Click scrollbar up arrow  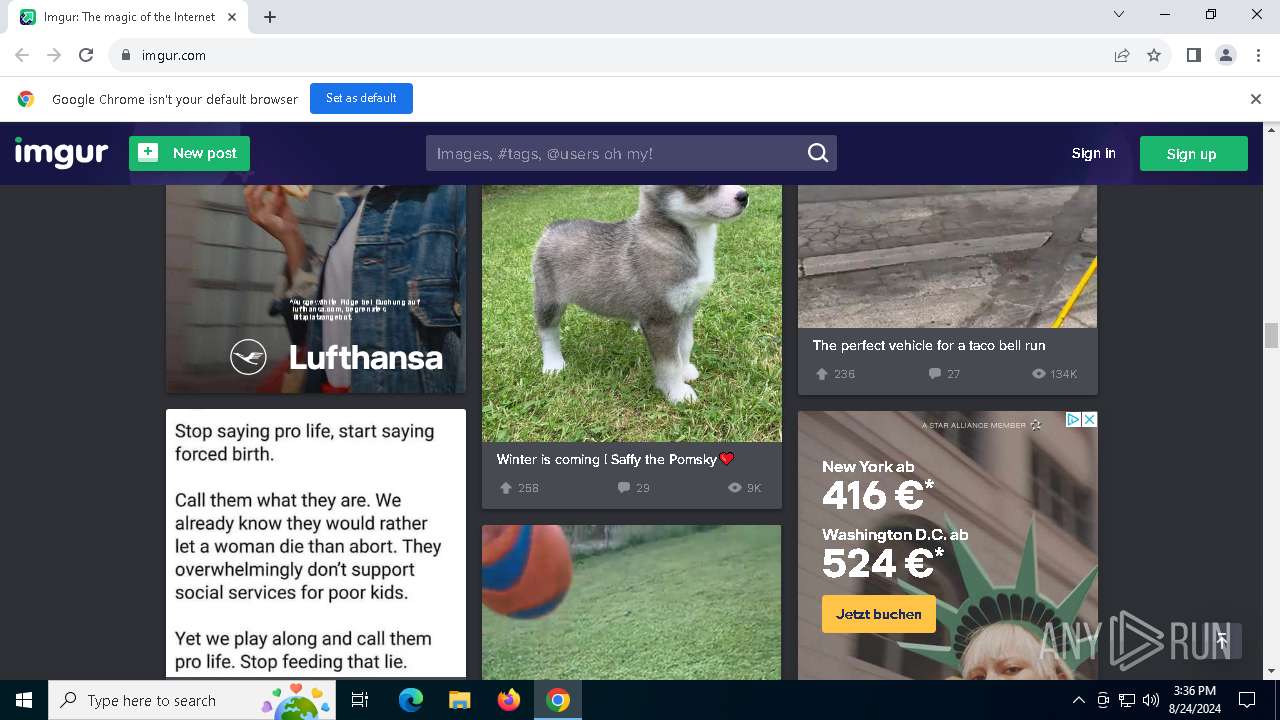point(1272,131)
